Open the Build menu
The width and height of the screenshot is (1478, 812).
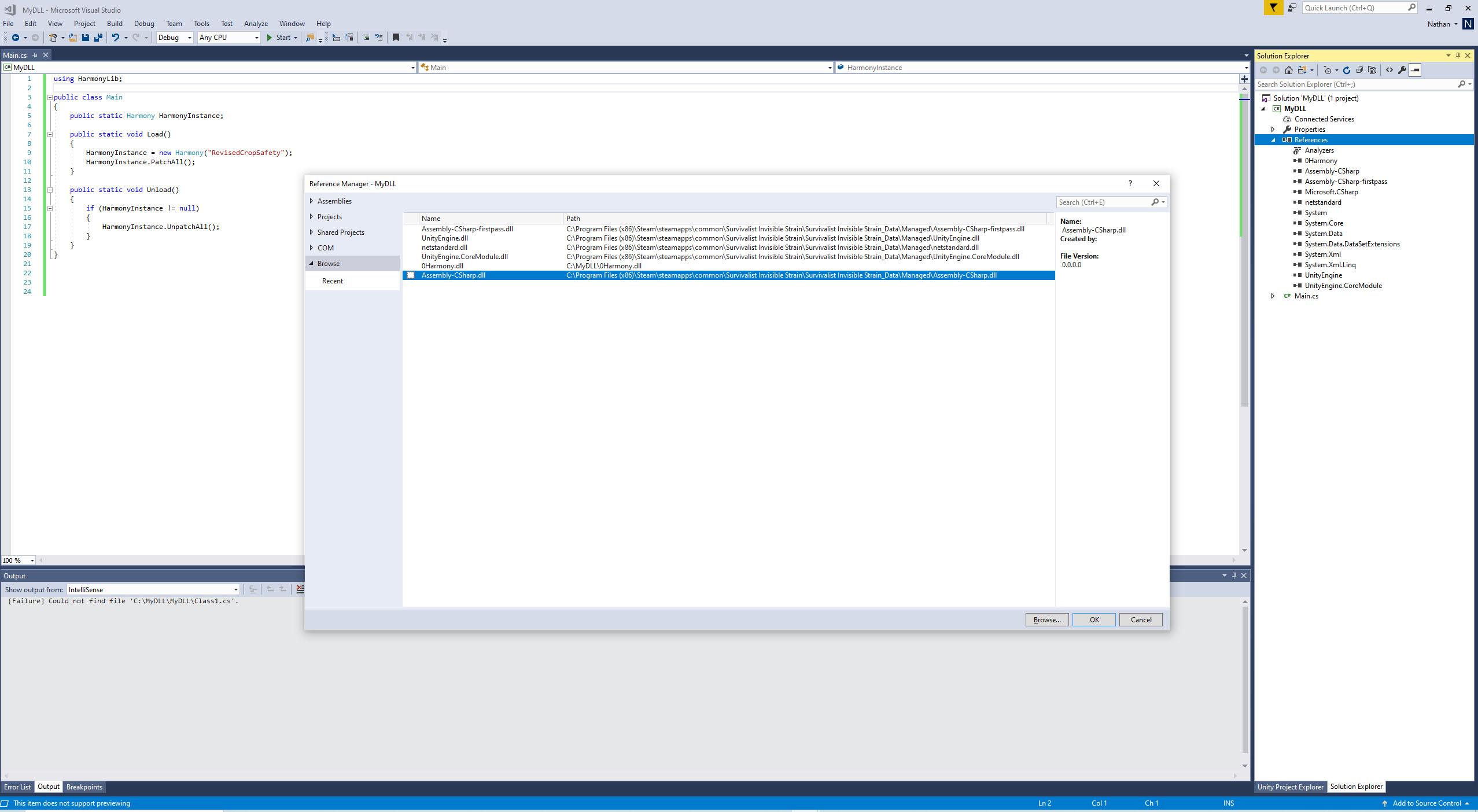click(x=115, y=24)
